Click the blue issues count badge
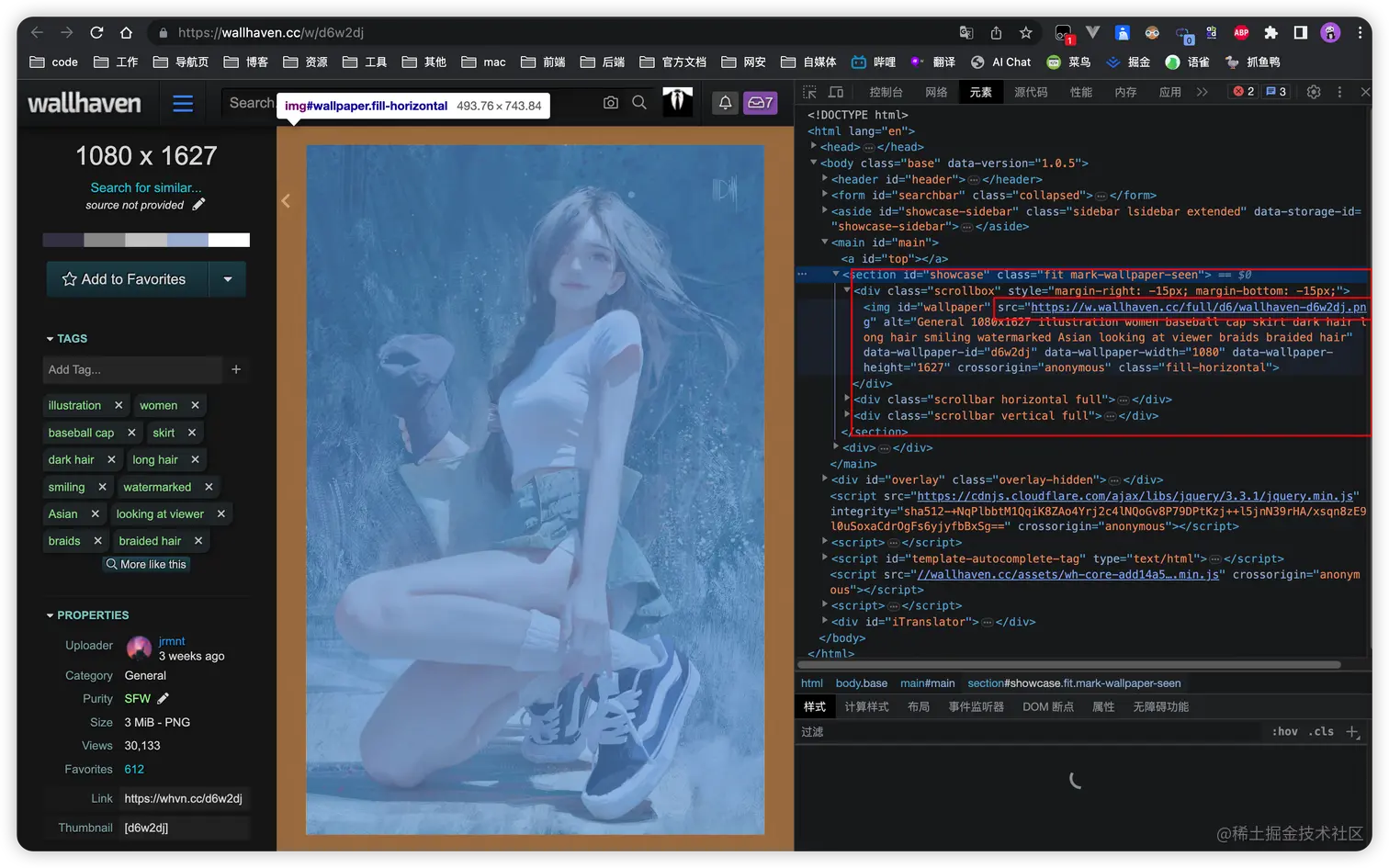The width and height of the screenshot is (1389, 868). pos(1276,92)
